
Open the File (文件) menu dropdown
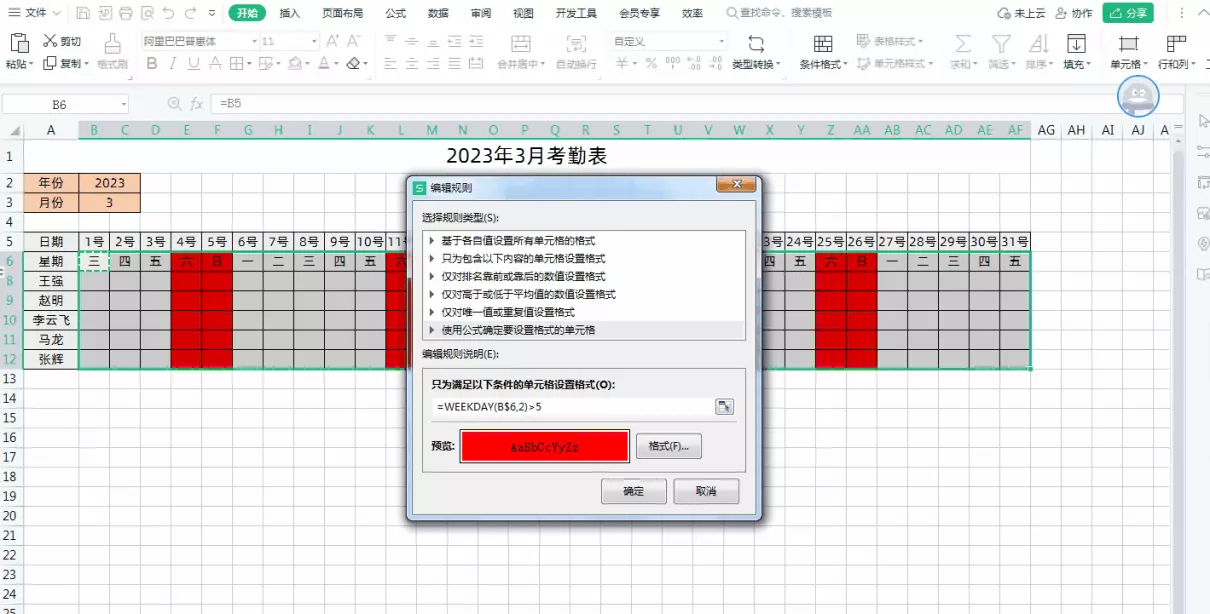[x=34, y=13]
